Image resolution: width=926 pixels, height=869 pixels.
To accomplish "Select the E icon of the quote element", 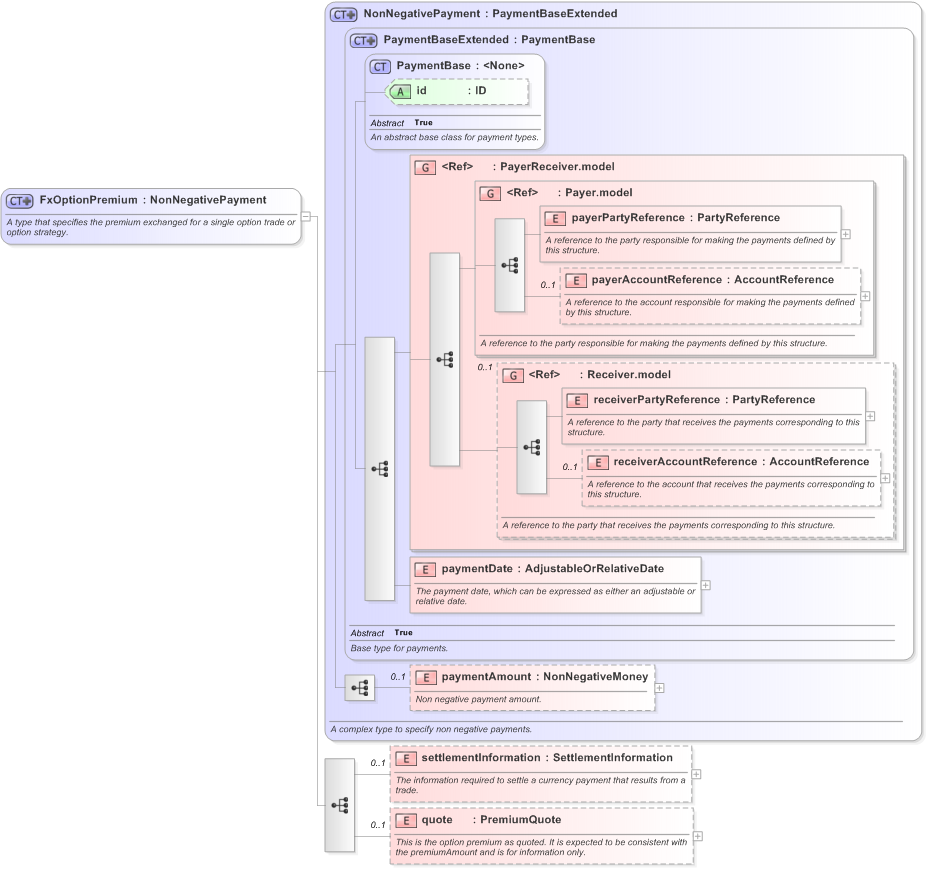I will tap(406, 820).
